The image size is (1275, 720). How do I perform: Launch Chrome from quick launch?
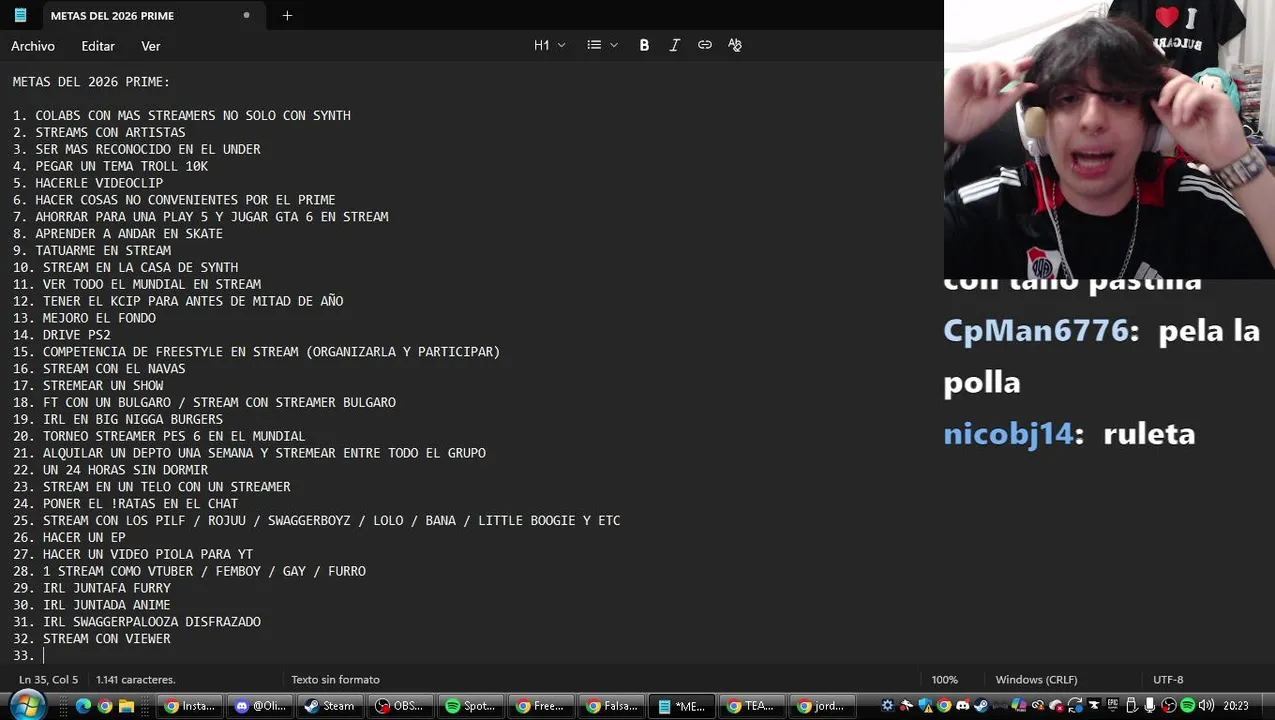point(105,706)
